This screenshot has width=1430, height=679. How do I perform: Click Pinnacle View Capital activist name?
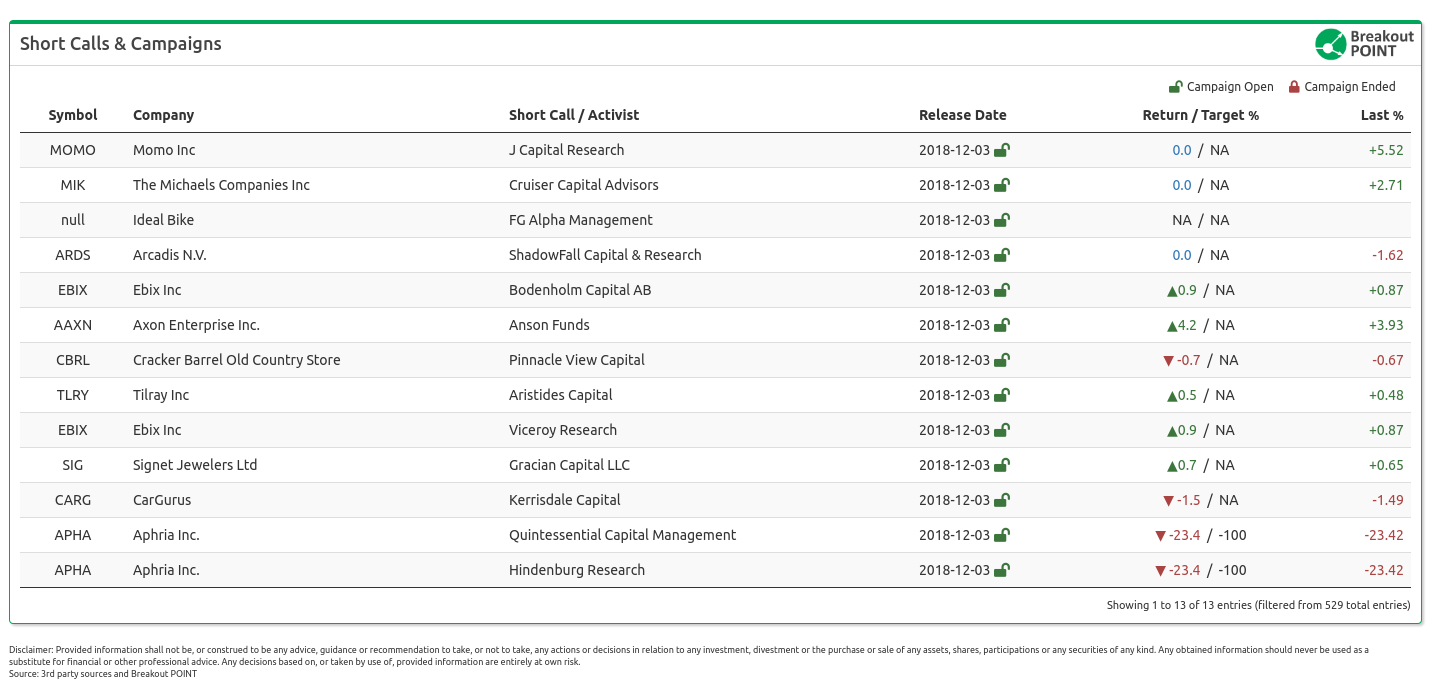click(577, 360)
